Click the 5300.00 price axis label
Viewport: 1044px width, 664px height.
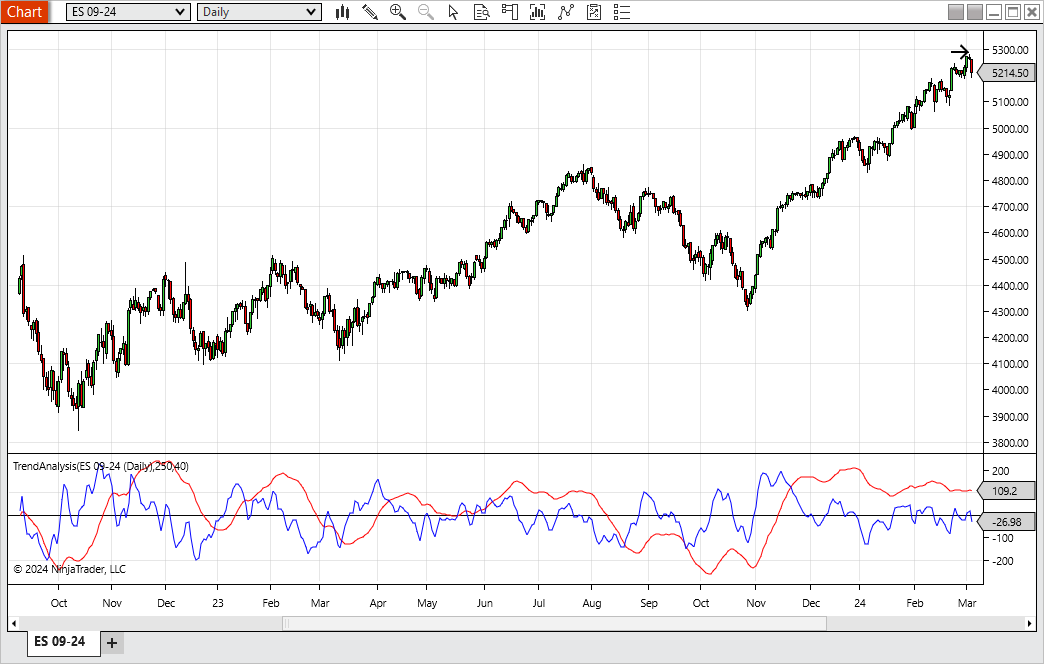click(x=1010, y=50)
